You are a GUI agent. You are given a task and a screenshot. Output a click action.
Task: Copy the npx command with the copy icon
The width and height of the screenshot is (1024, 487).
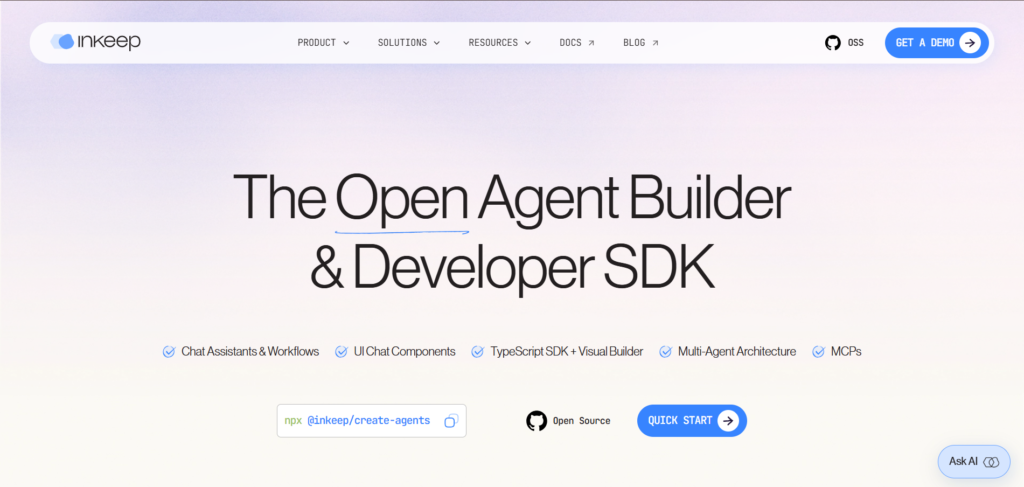451,421
